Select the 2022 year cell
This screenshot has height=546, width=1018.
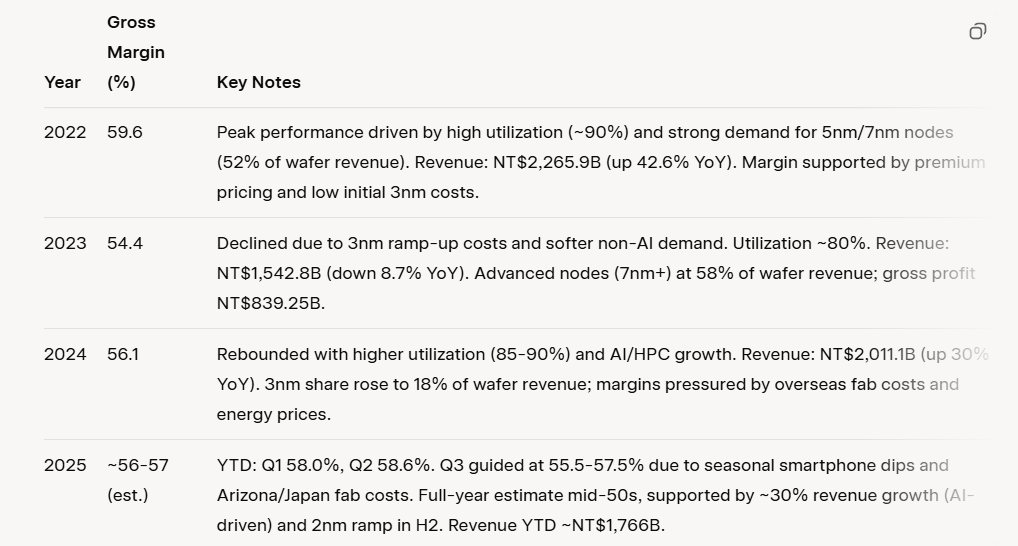(65, 133)
